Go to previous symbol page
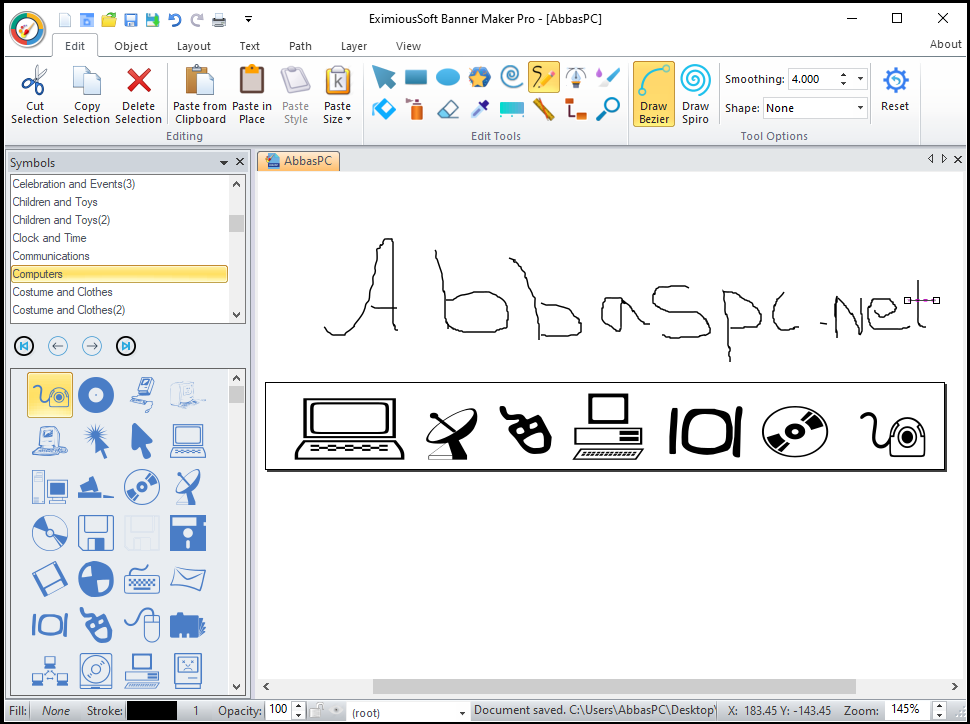Screen dimensions: 970x724 (x=58, y=346)
